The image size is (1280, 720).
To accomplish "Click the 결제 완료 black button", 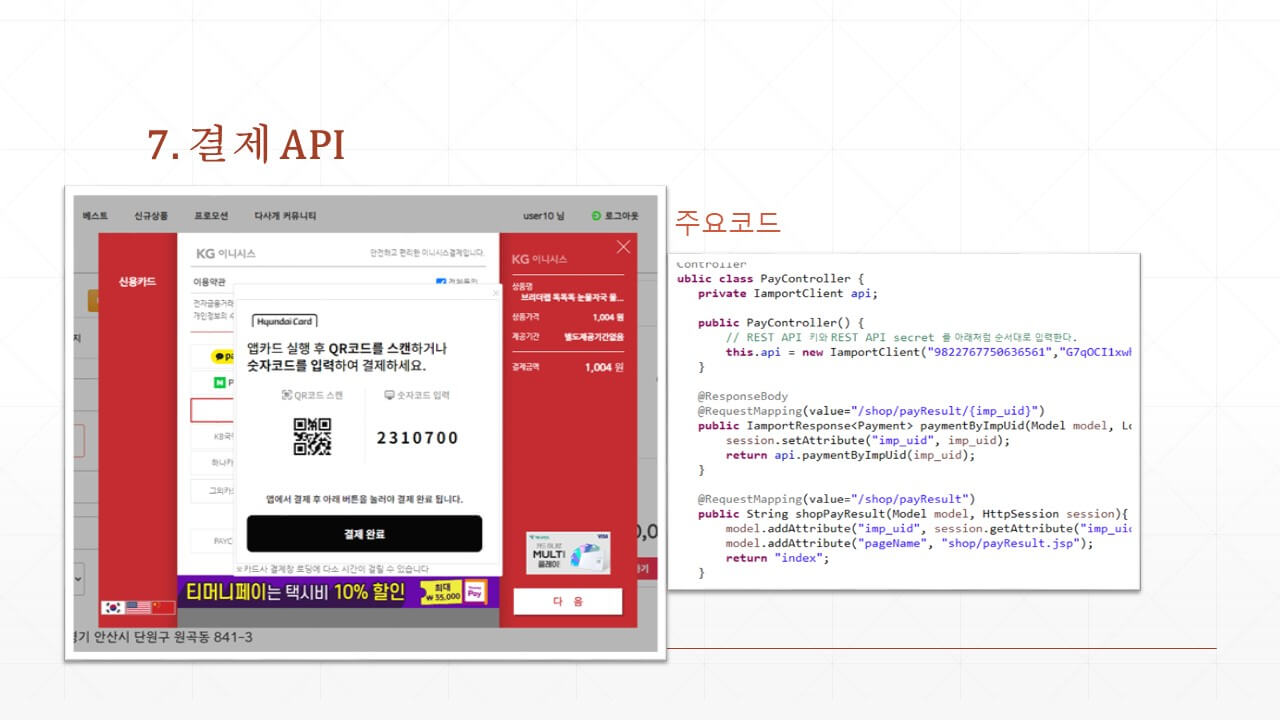I will tap(364, 534).
